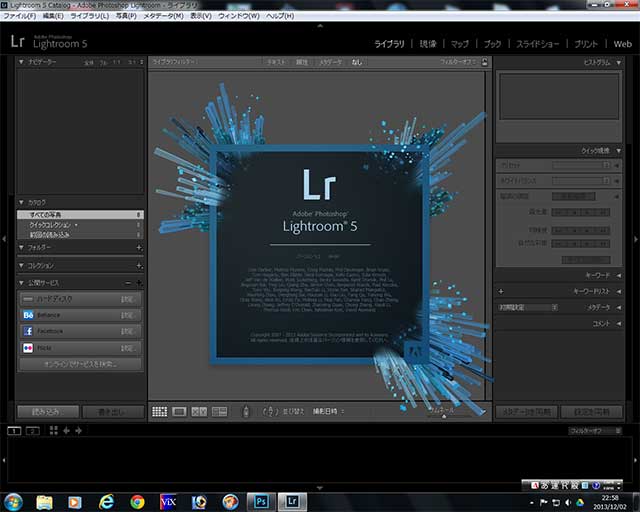This screenshot has width=640, height=512.
Task: Switch to Loupe view in the toolbar
Action: pos(179,411)
